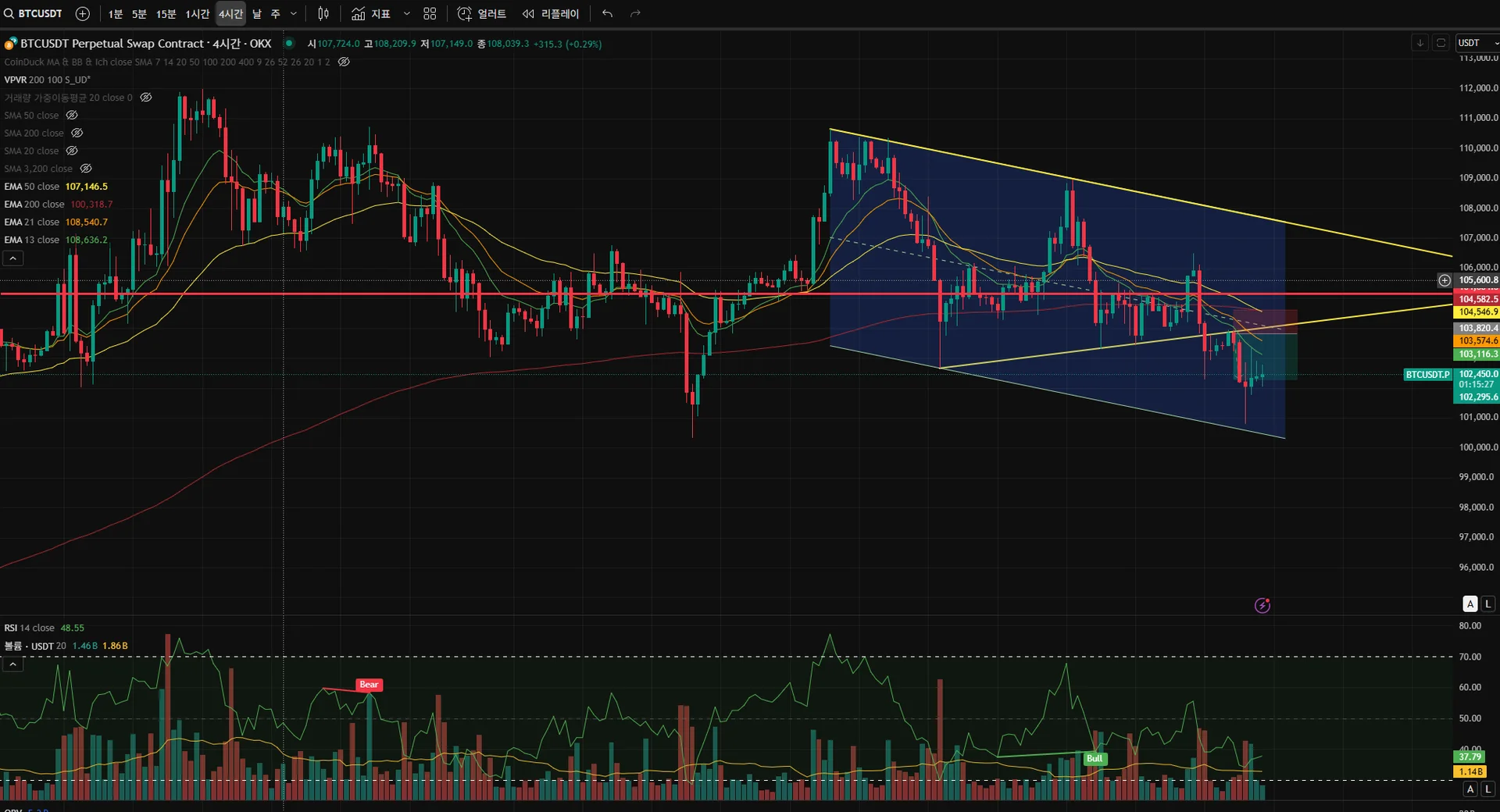Switch to the 1시간 timeframe
Screen dimensions: 1500x812
pos(197,13)
